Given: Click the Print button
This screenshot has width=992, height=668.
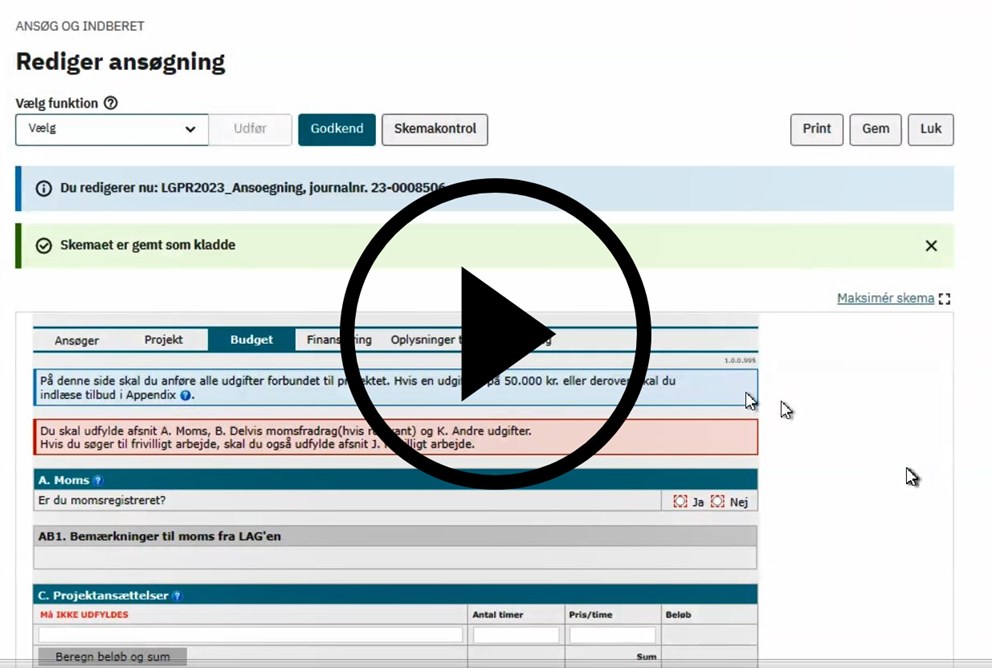Looking at the screenshot, I should [816, 130].
